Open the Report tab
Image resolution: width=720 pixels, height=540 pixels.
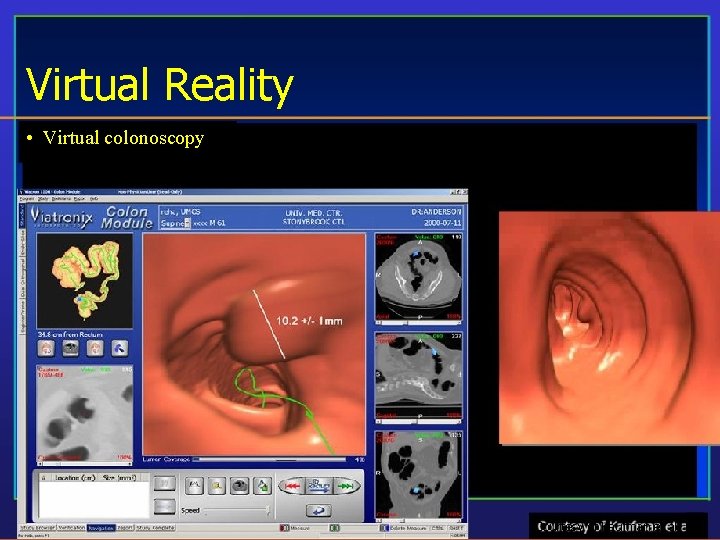coord(125,528)
